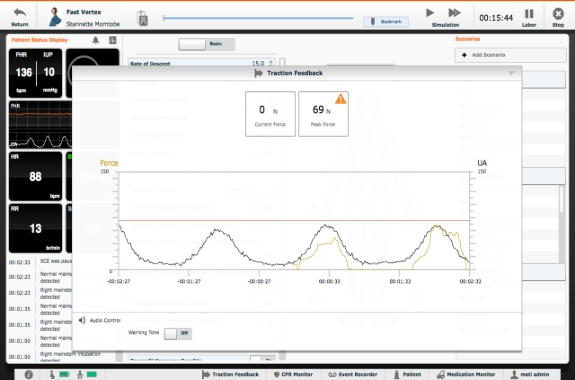This screenshot has height=380, width=575.
Task: Open the Medication Monitor tab
Action: pyautogui.click(x=466, y=374)
